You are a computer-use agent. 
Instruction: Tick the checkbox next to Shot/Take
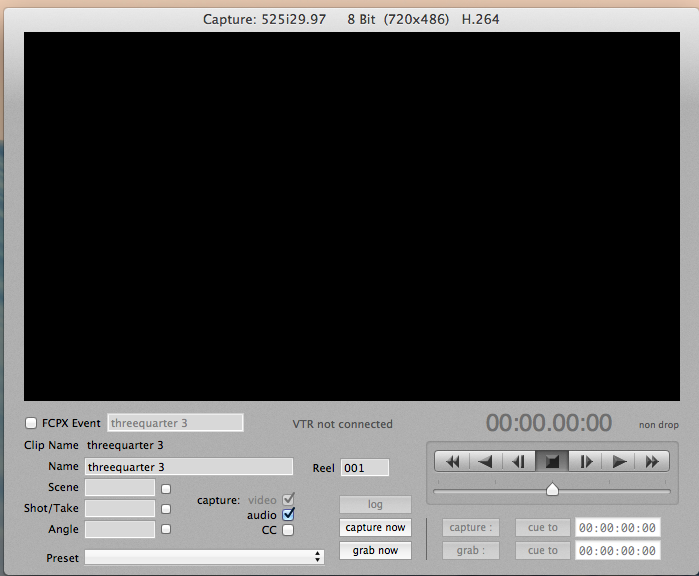(x=166, y=509)
